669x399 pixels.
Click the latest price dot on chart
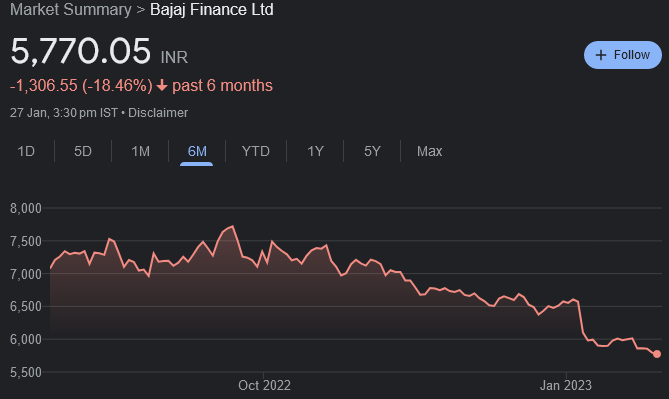(x=657, y=354)
